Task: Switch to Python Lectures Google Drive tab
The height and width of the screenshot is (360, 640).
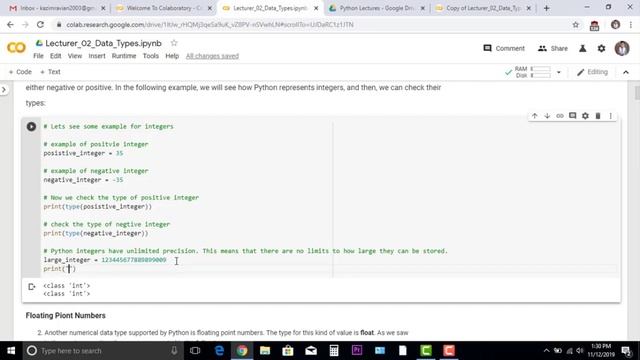Action: pos(377,8)
